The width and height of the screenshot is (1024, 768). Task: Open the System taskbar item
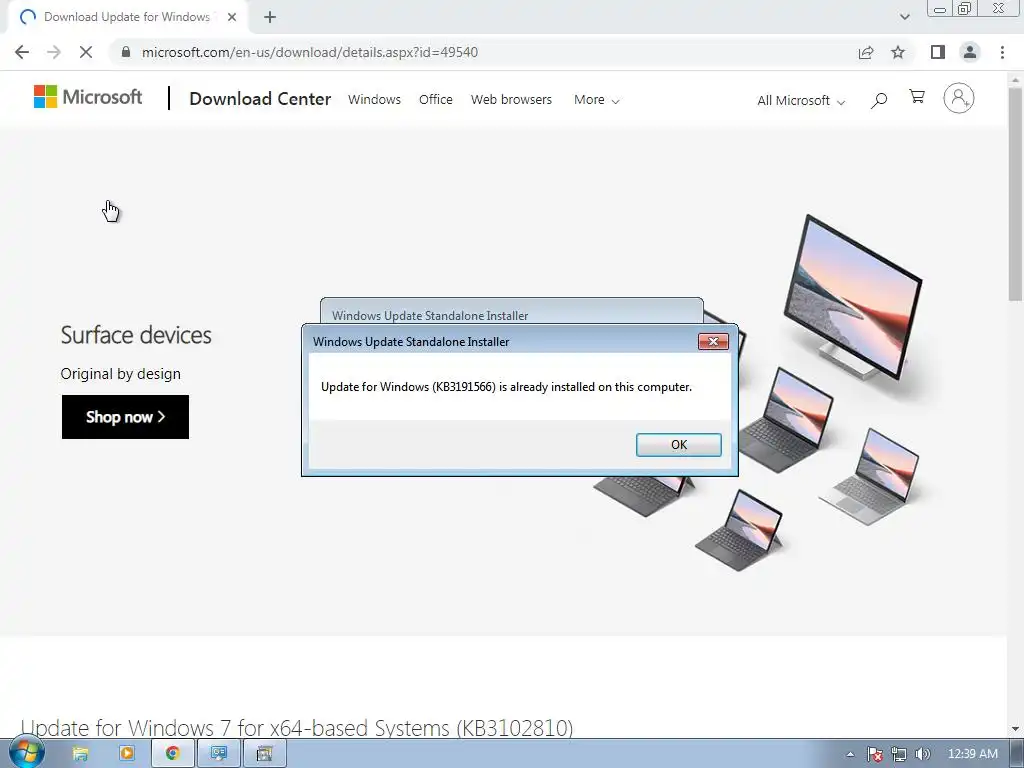point(219,754)
